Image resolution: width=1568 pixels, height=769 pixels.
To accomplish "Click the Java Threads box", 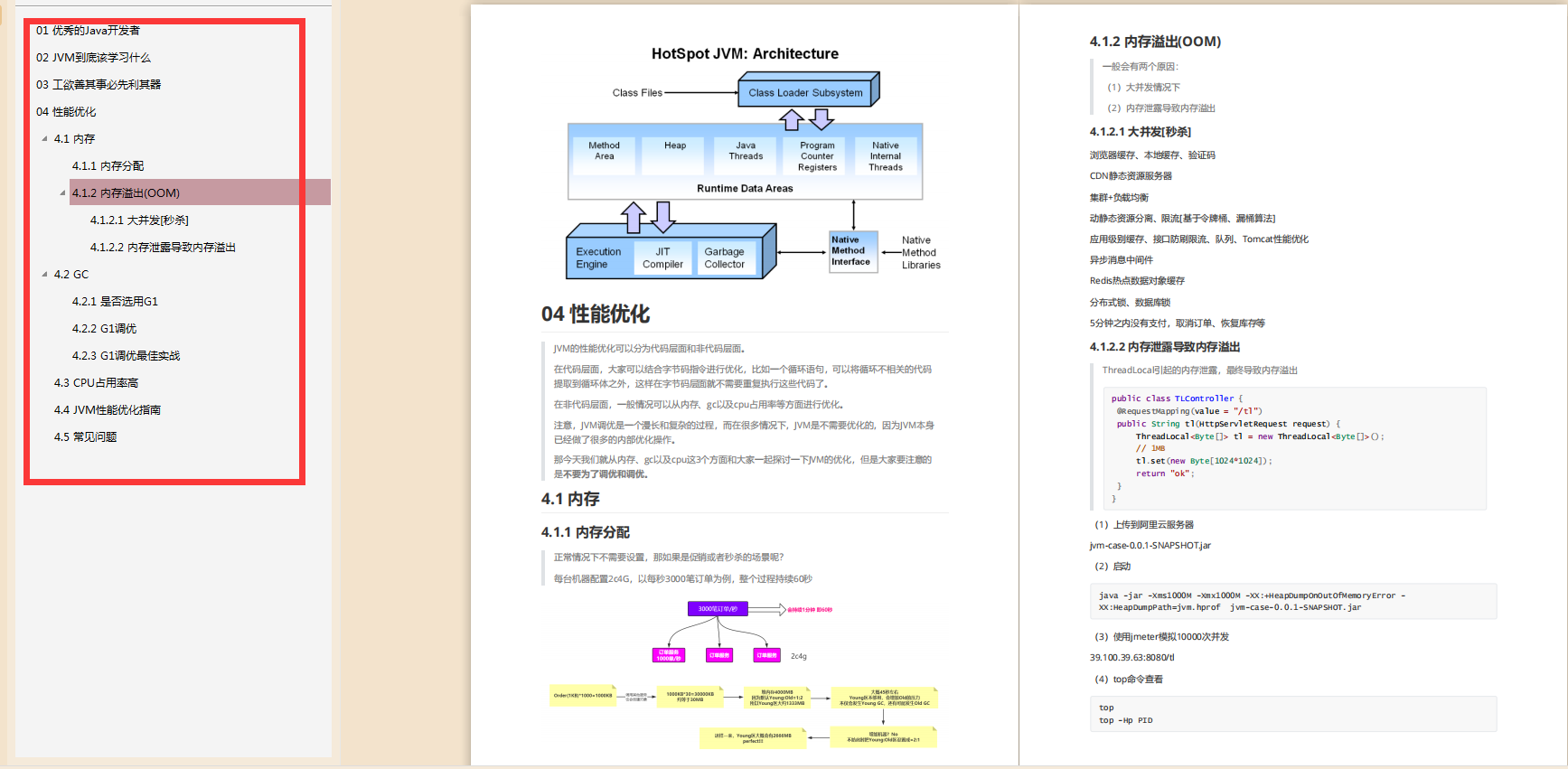I will coord(746,155).
